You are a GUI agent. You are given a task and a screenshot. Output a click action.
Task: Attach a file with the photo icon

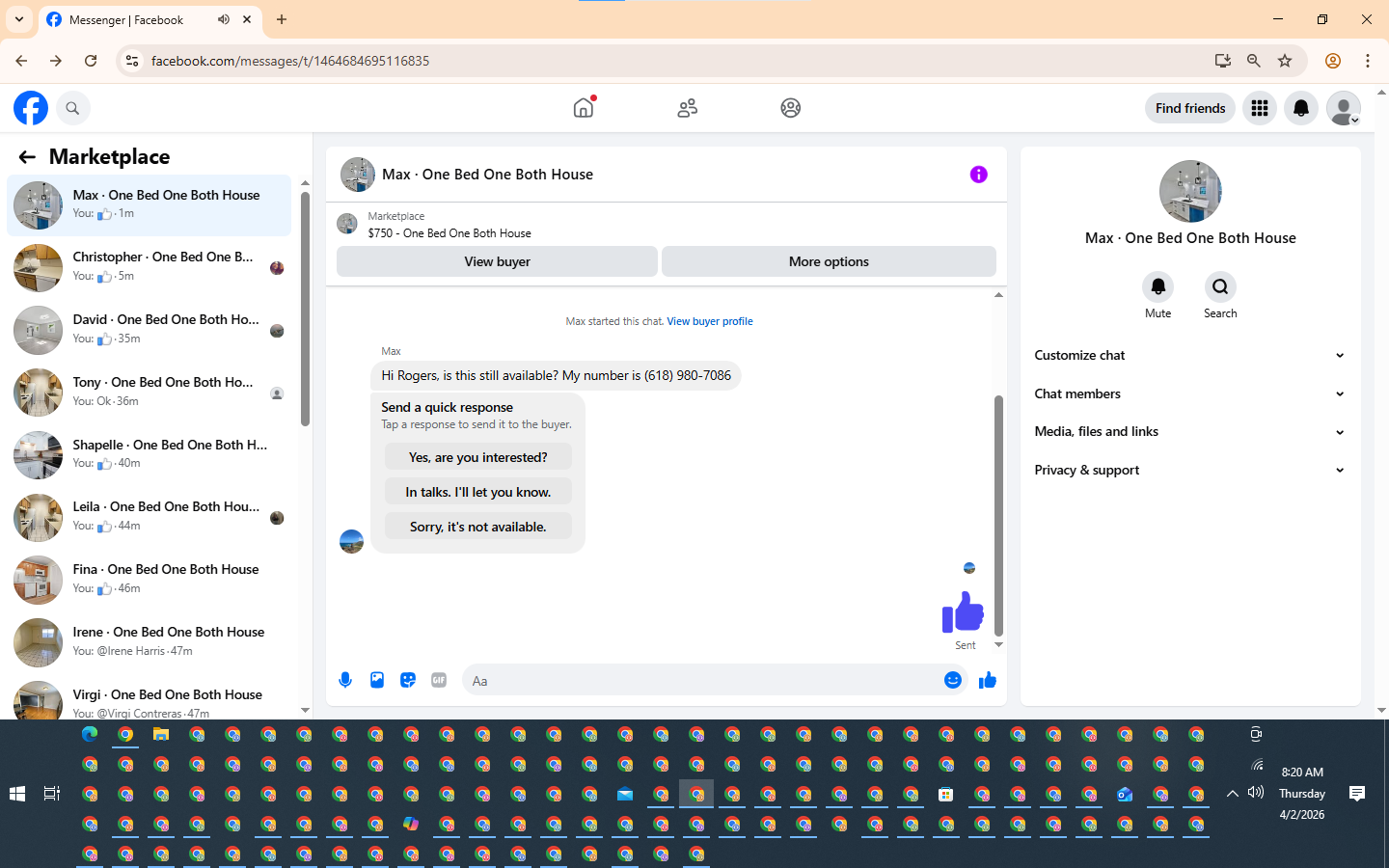[x=377, y=680]
